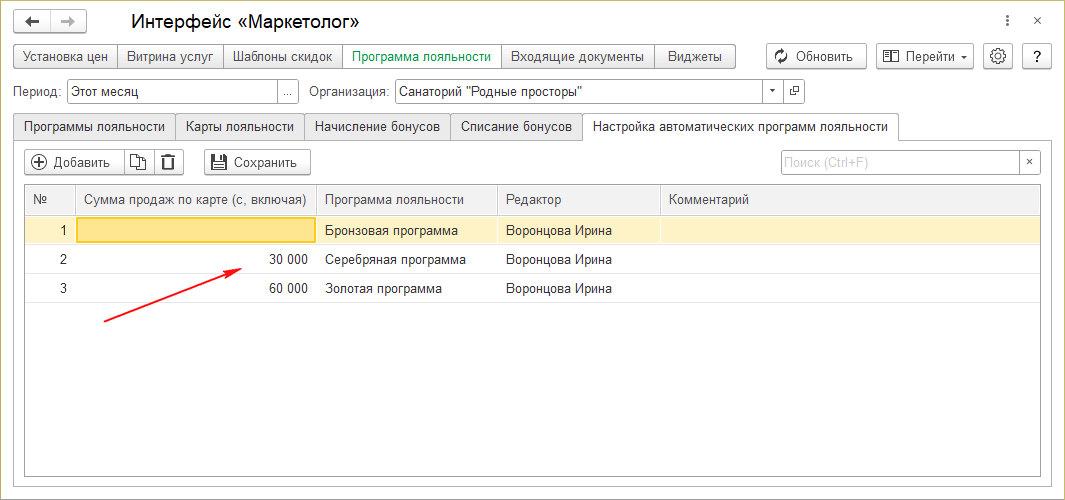The width and height of the screenshot is (1065, 500).
Task: Open the three-dot window menu
Action: point(1003,21)
